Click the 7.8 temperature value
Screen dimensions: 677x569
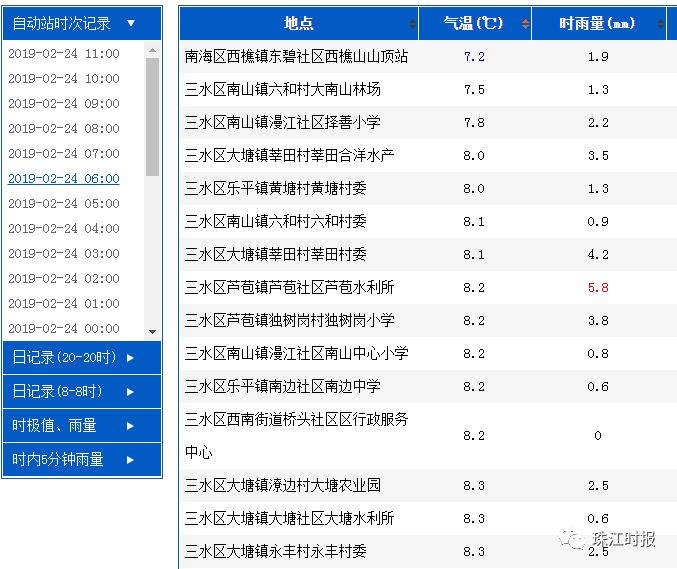click(x=474, y=123)
